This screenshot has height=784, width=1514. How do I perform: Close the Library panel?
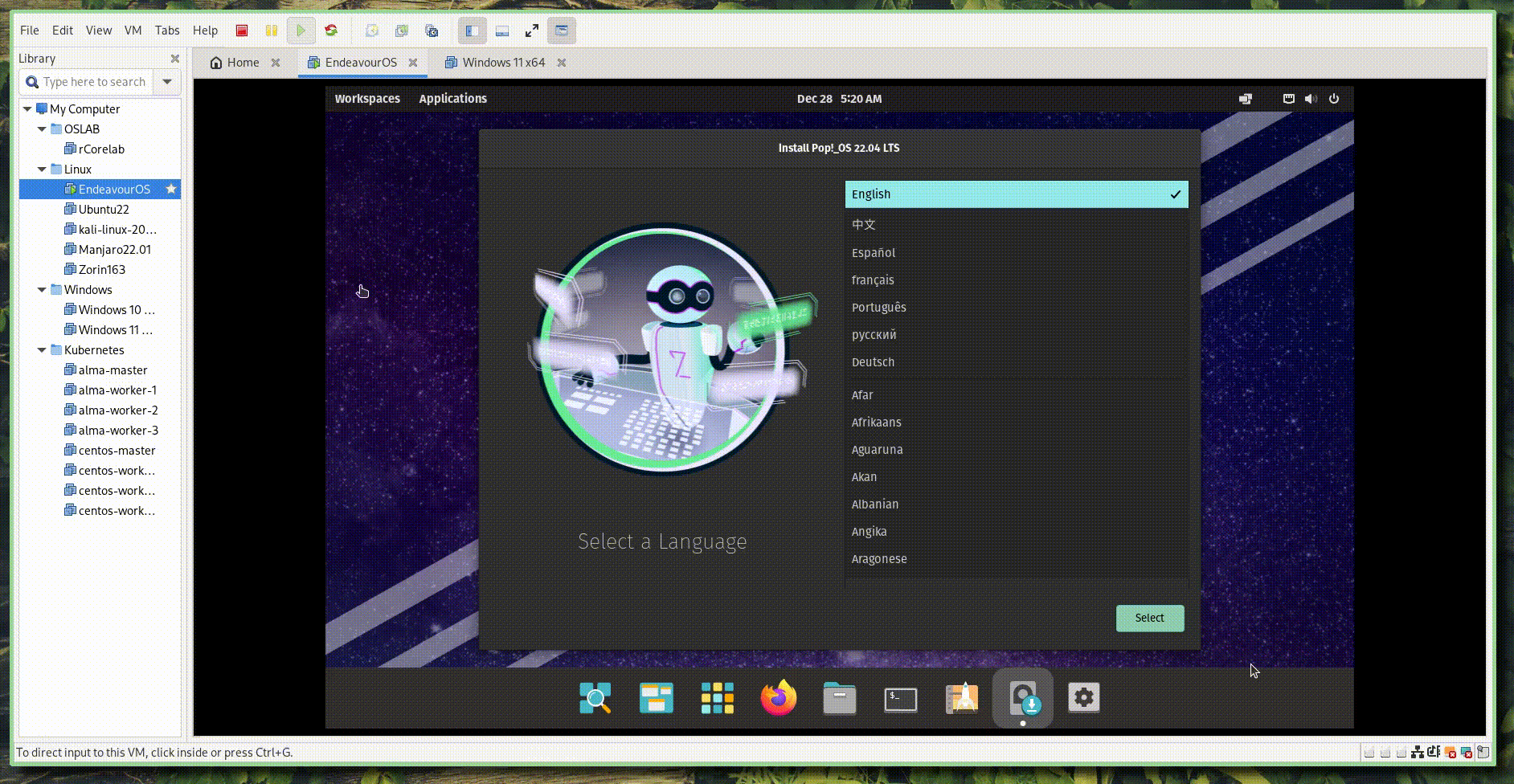(175, 59)
